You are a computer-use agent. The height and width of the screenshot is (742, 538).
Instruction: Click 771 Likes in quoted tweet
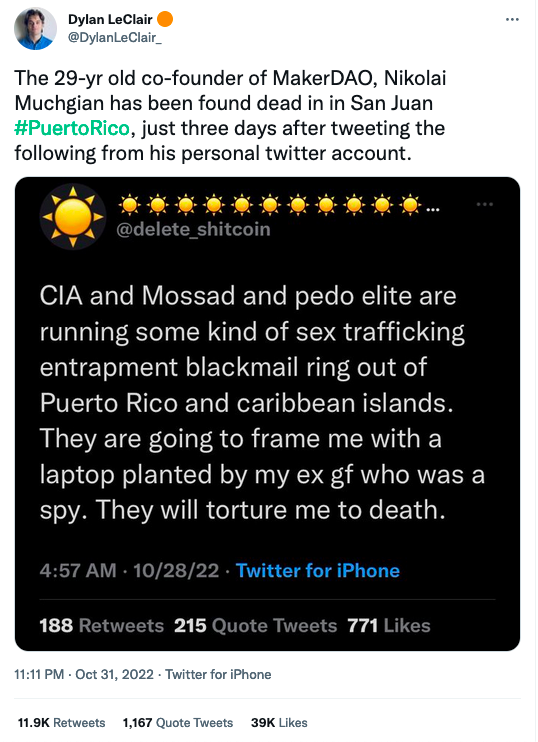click(389, 626)
